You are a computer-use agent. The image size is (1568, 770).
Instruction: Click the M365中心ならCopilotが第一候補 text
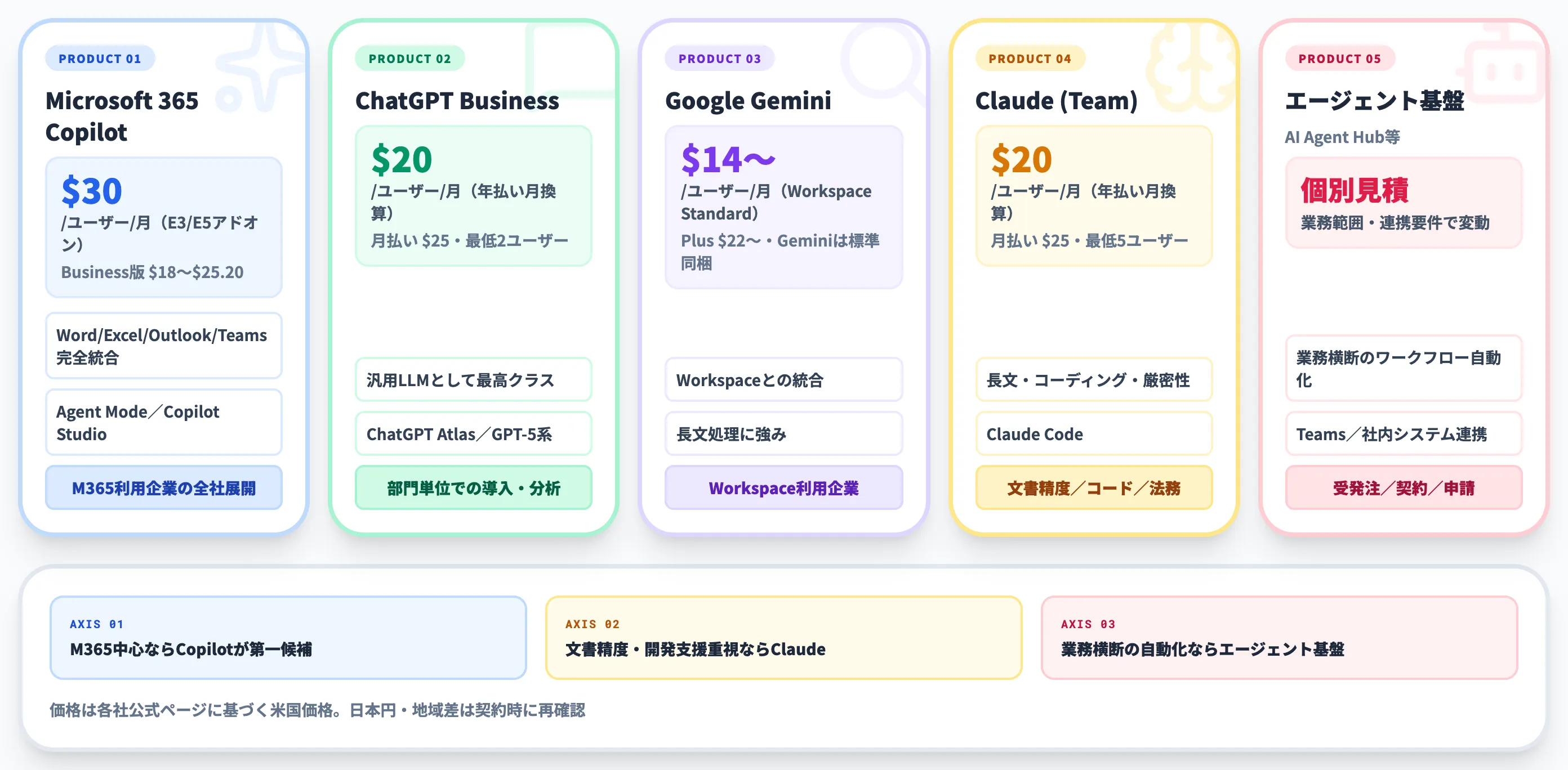coord(190,649)
